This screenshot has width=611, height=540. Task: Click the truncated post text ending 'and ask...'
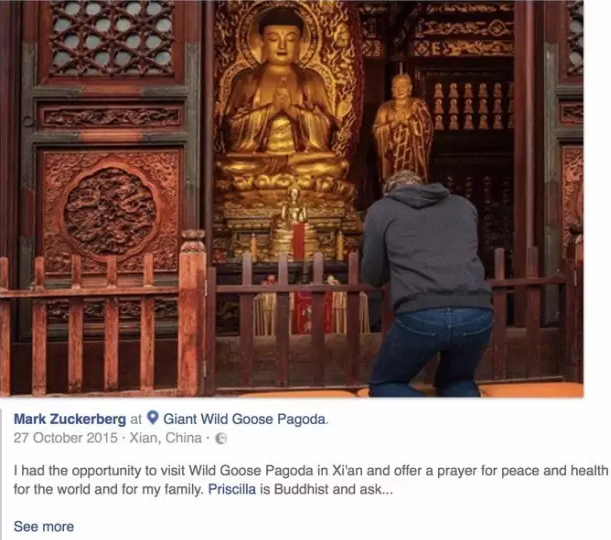coord(203,489)
